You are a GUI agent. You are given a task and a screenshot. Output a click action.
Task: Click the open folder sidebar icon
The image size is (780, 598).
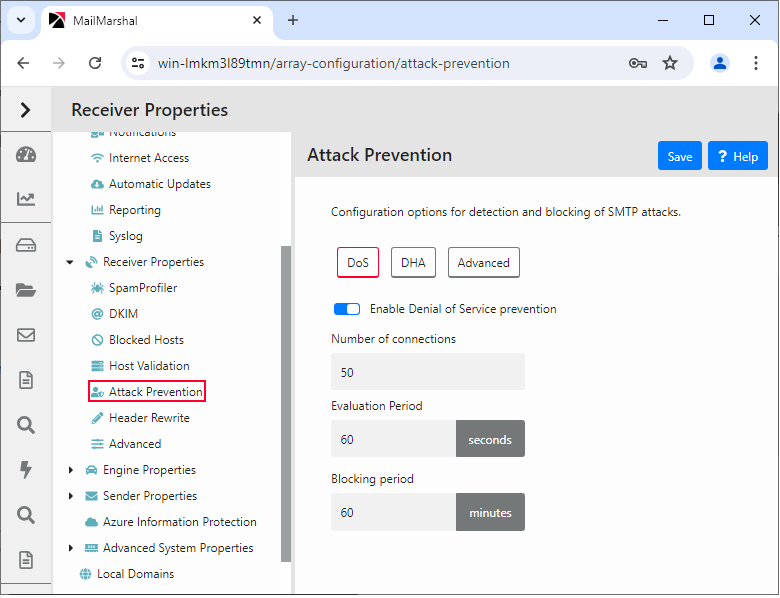click(26, 291)
